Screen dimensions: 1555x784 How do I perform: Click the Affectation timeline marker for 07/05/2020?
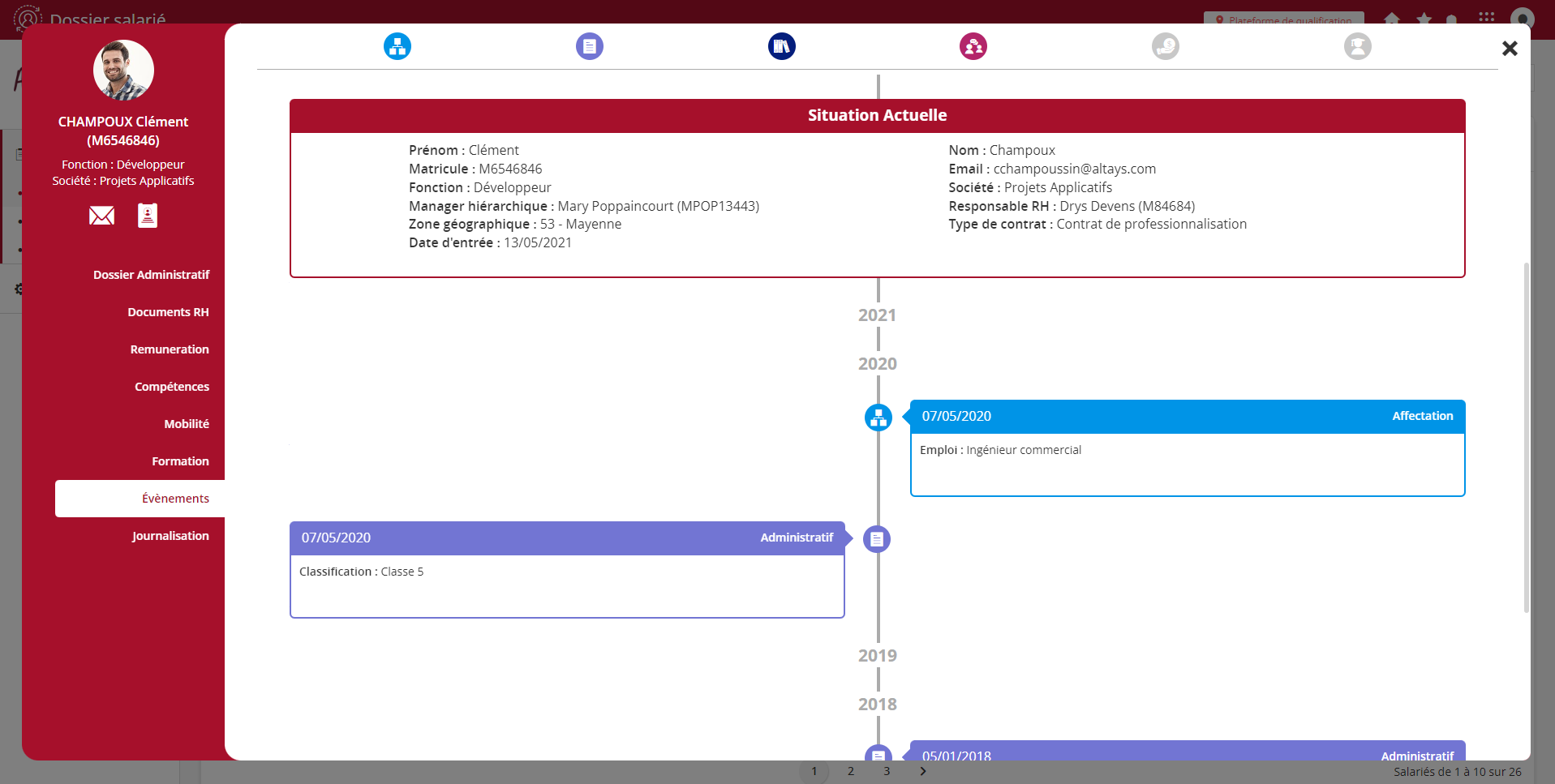(x=878, y=418)
